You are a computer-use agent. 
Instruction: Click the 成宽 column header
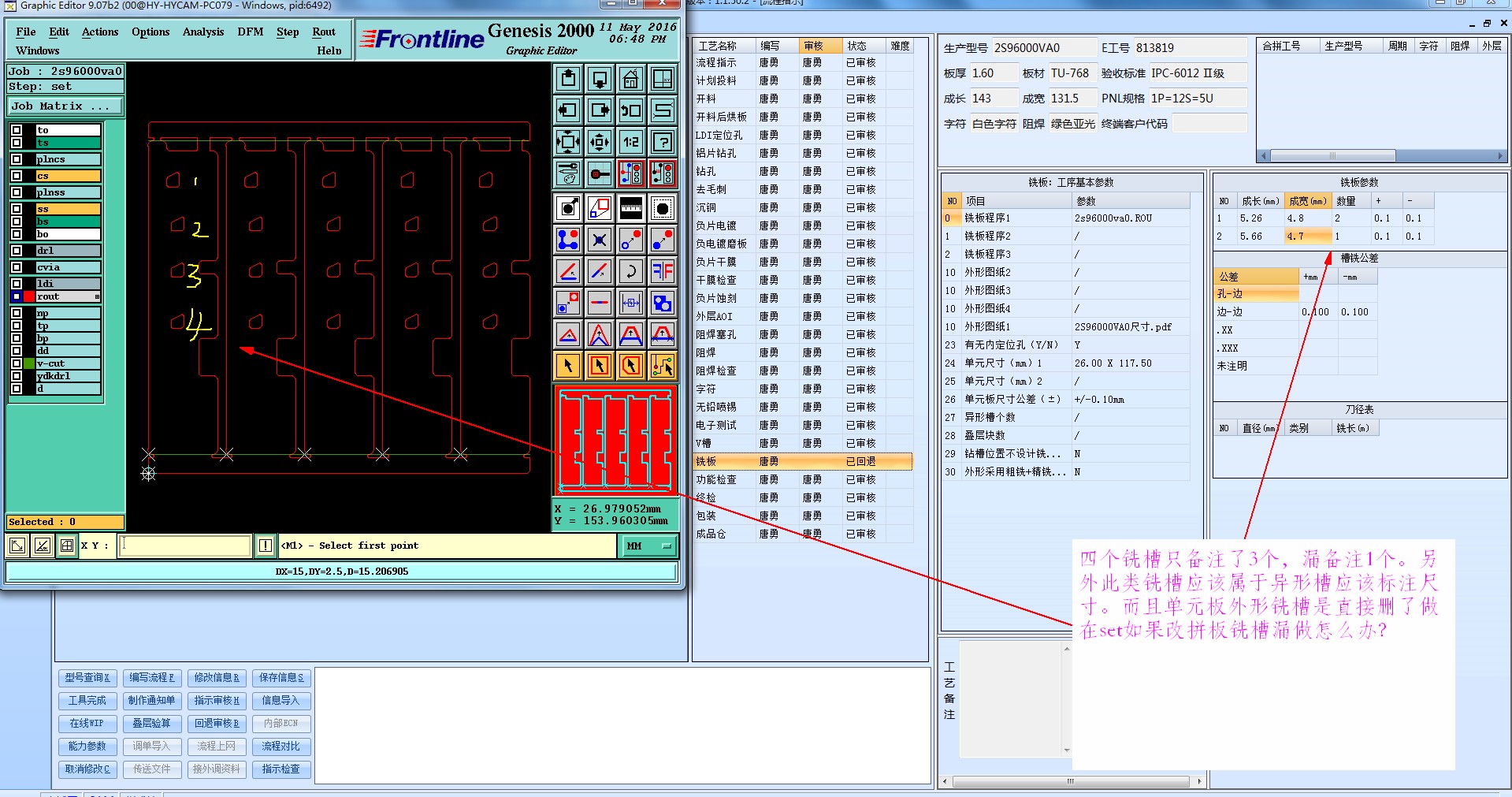pyautogui.click(x=1308, y=201)
